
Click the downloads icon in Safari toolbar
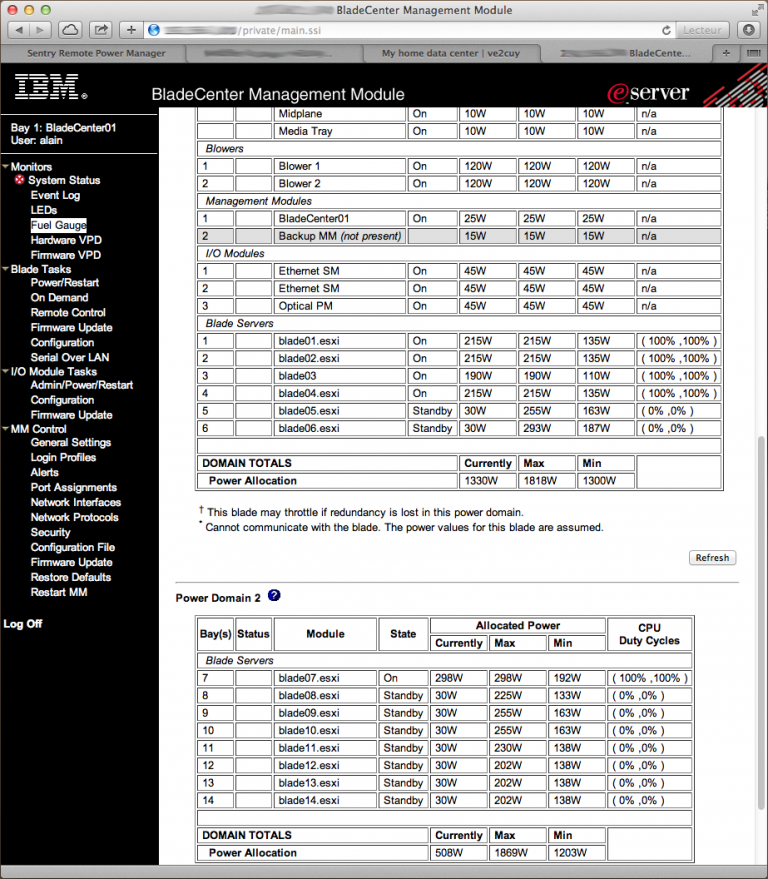748,30
